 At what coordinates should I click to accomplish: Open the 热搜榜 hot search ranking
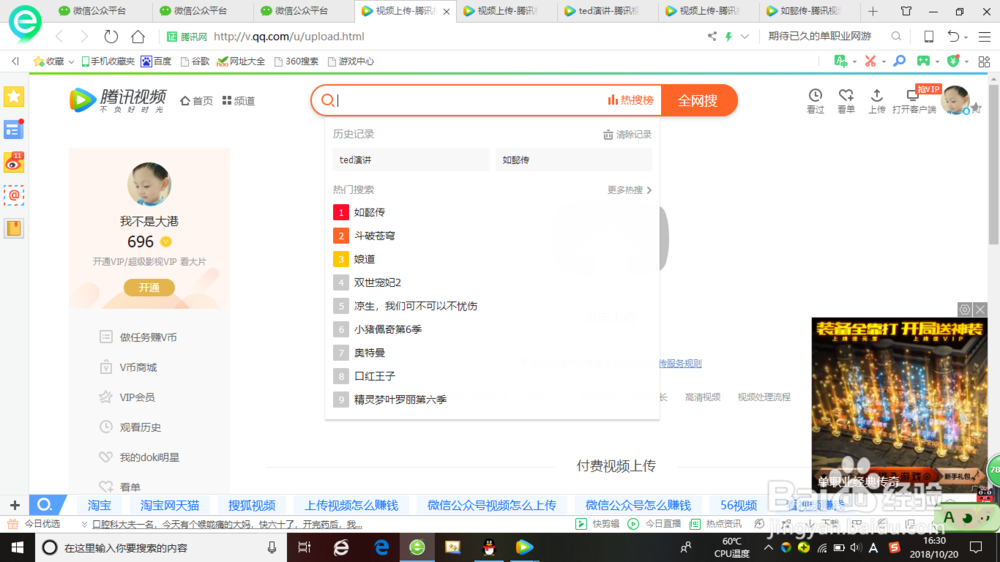[630, 100]
